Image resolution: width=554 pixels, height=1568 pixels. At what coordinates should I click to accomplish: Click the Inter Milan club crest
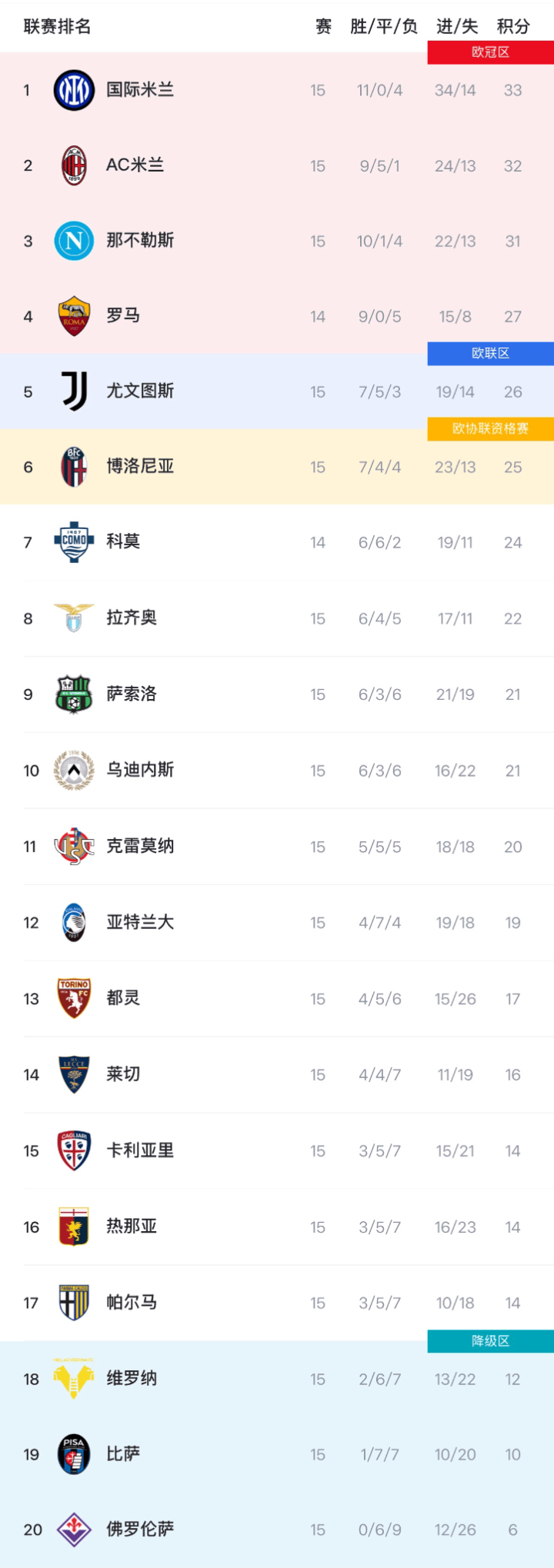point(74,90)
